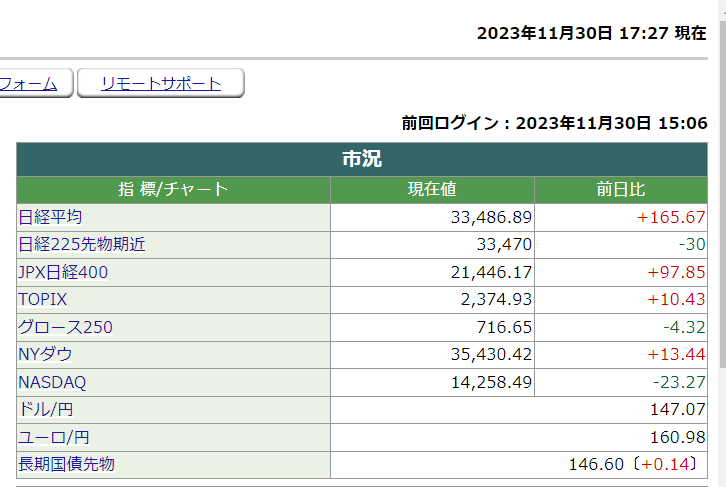The height and width of the screenshot is (487, 726).
Task: Open the TOPIX chart link
Action: click(x=43, y=299)
